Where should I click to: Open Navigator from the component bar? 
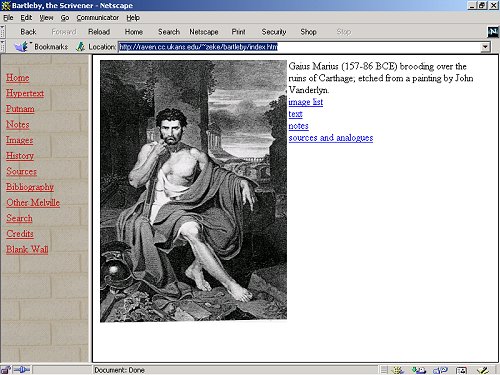399,370
